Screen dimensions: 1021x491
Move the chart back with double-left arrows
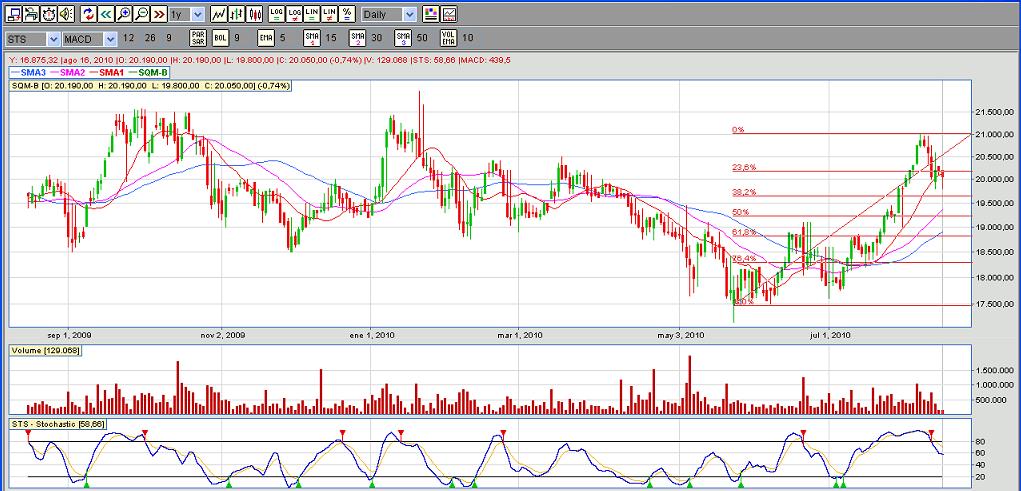click(x=106, y=14)
